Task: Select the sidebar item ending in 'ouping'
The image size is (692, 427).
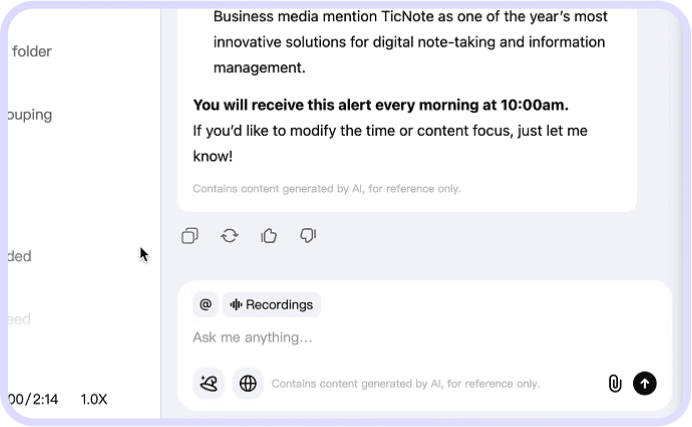Action: (30, 114)
